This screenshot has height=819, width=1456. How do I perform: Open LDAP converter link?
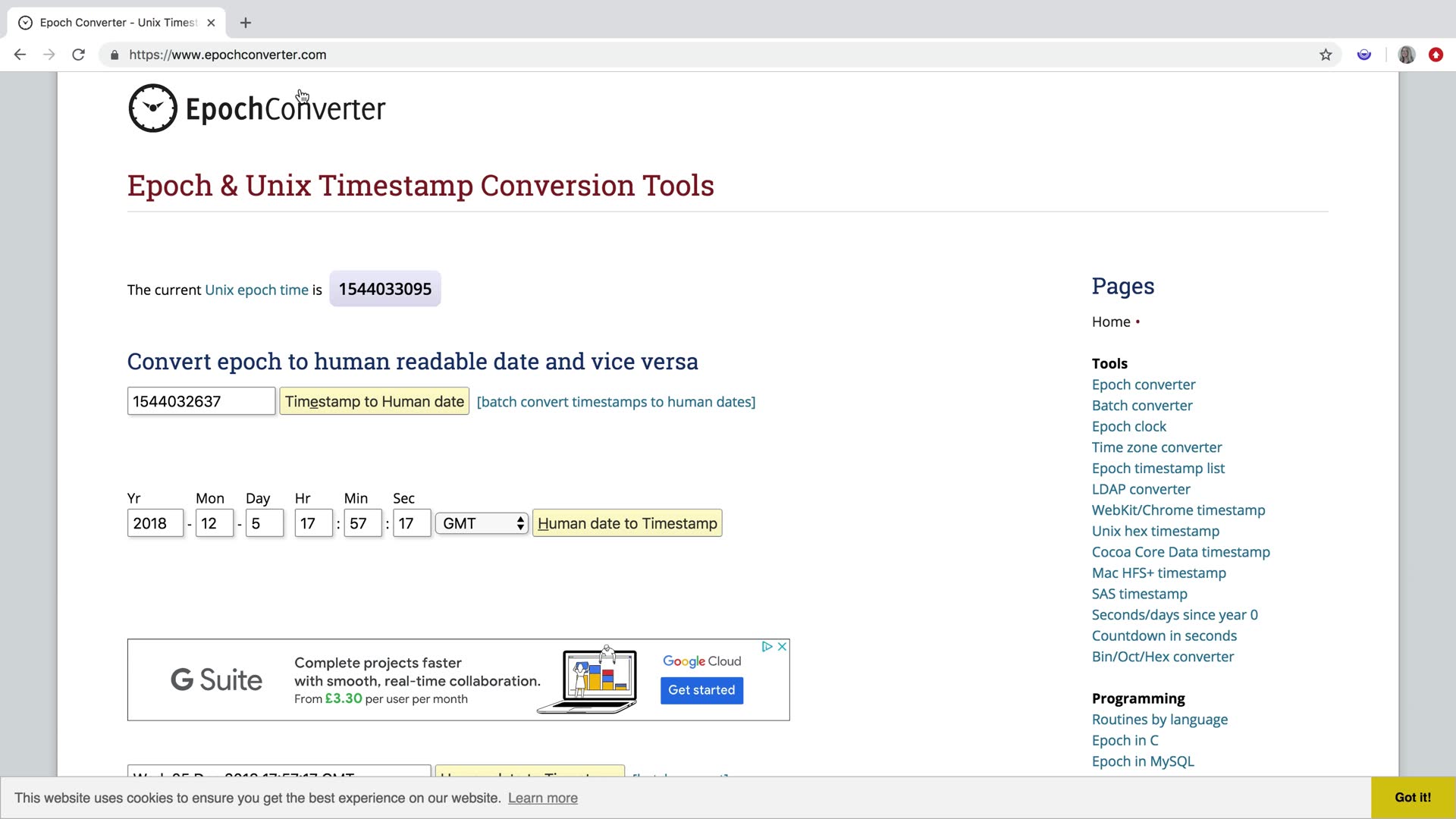click(1141, 489)
